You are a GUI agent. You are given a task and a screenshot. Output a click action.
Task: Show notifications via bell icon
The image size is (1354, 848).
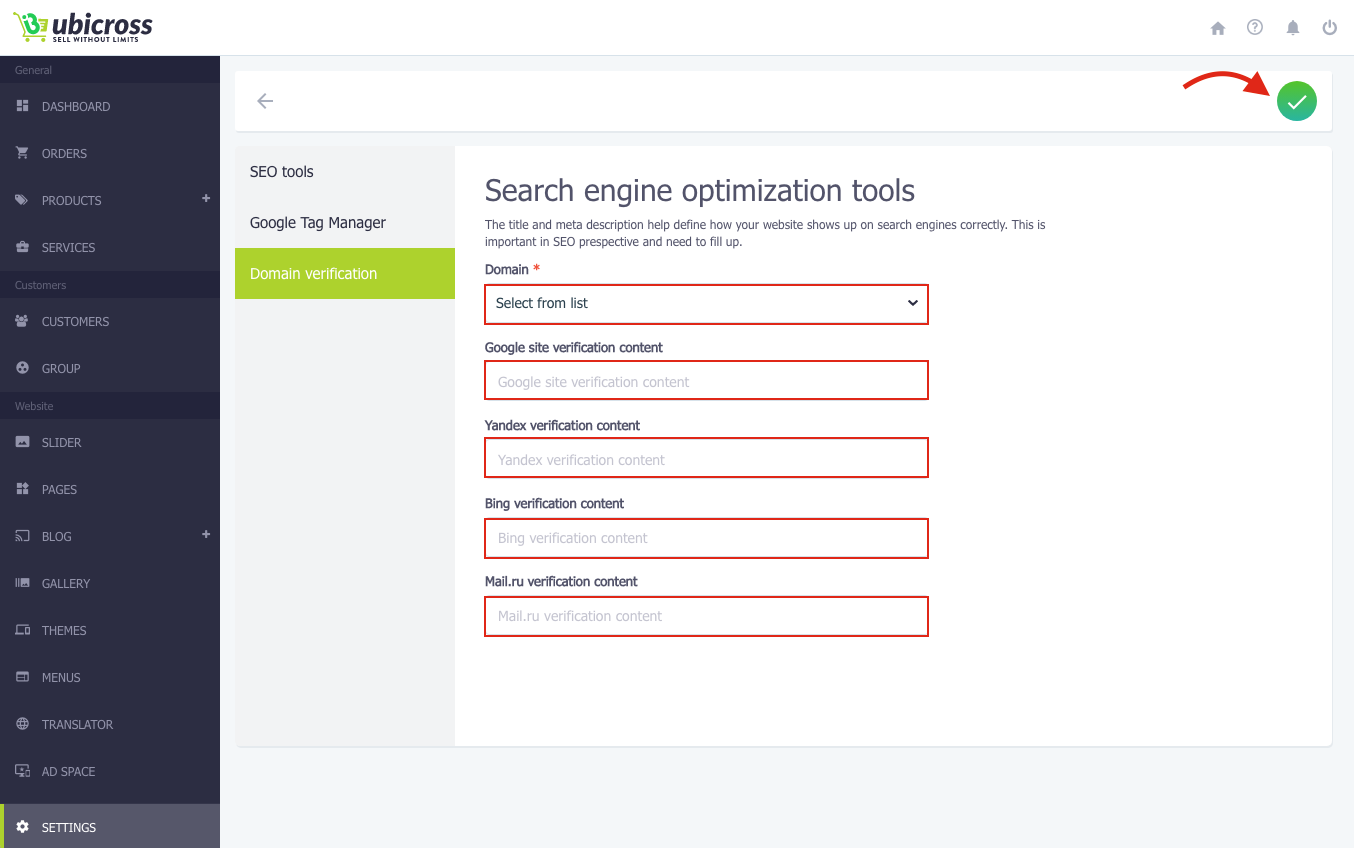coord(1293,28)
